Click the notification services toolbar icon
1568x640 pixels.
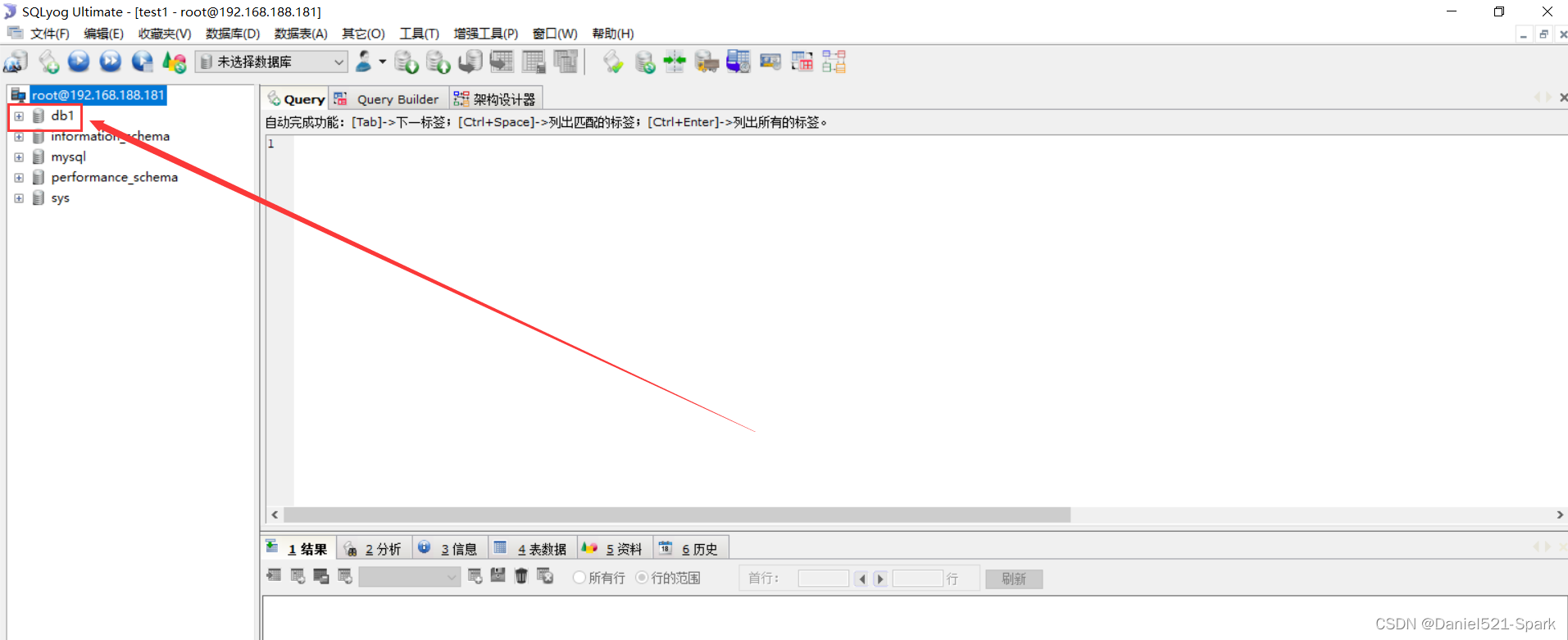[x=770, y=61]
